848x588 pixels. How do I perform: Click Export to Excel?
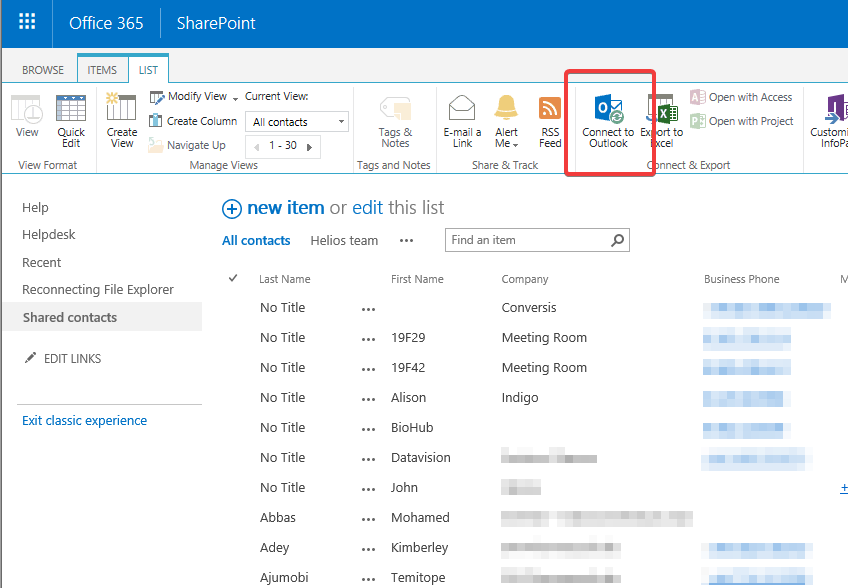coord(662,121)
